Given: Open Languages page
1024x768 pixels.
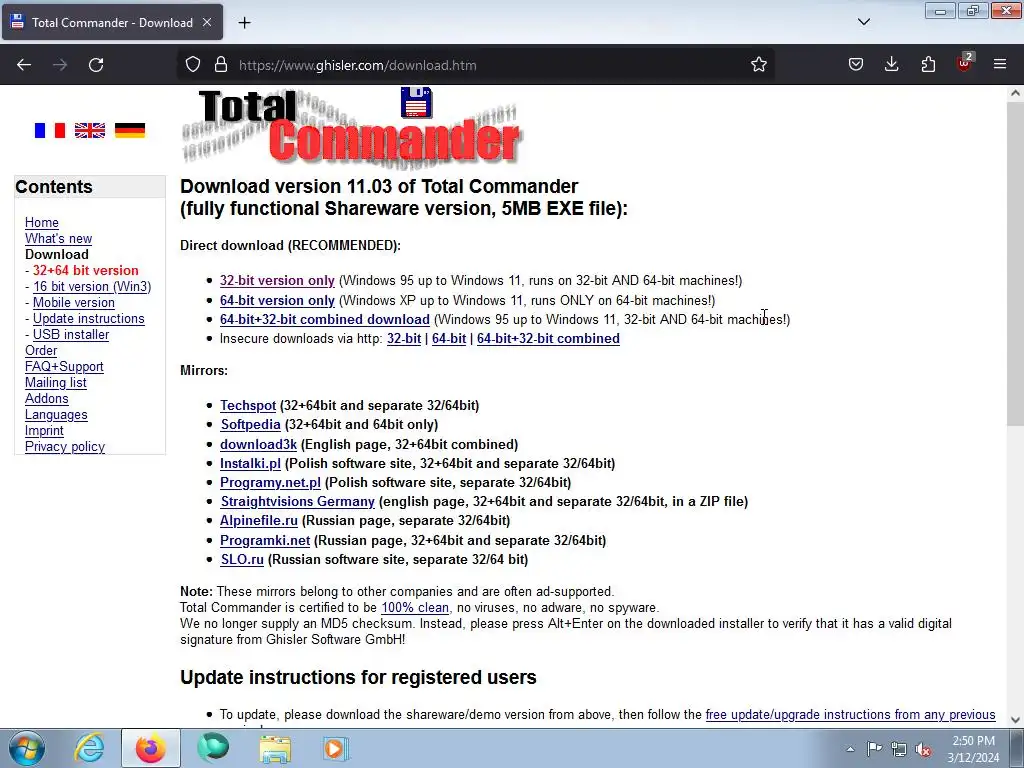Looking at the screenshot, I should tap(56, 415).
